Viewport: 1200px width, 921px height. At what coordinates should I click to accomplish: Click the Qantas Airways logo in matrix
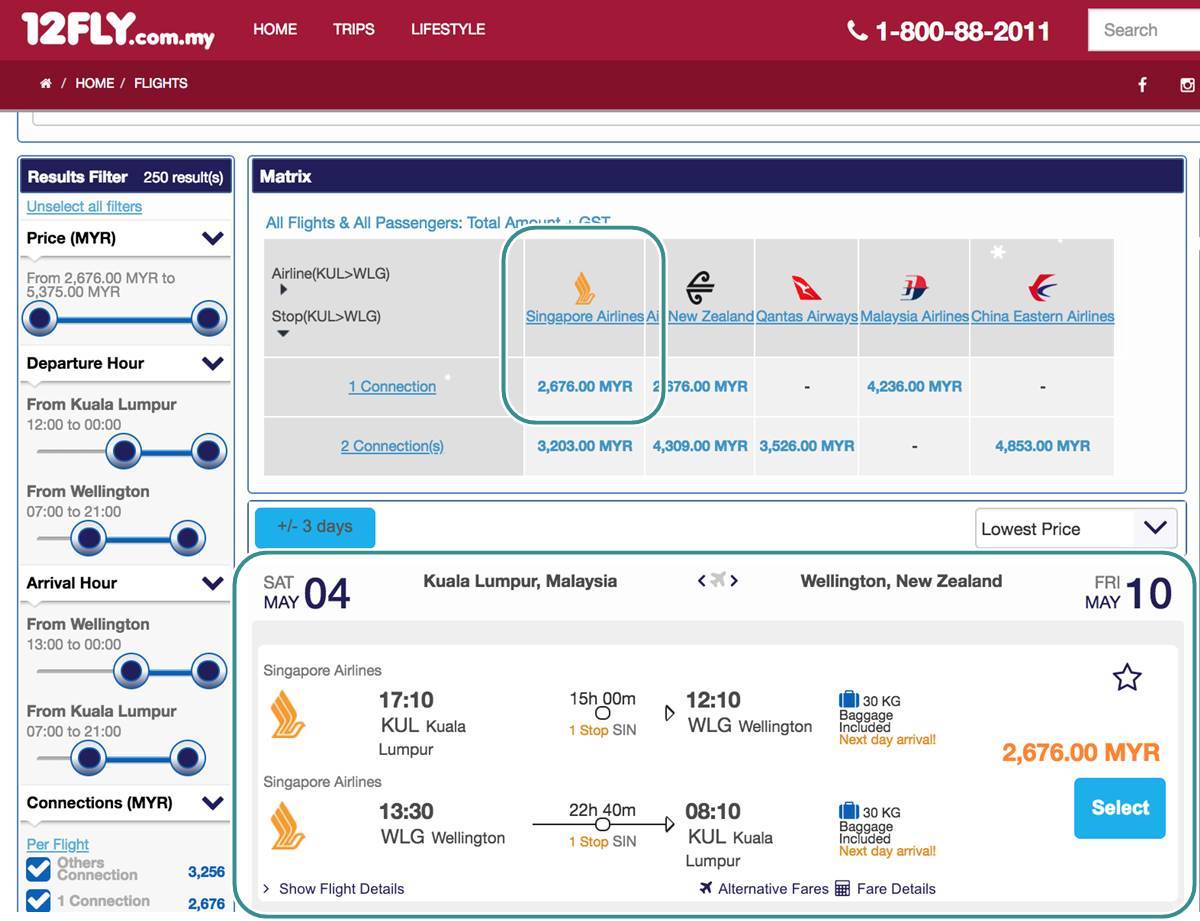click(806, 288)
